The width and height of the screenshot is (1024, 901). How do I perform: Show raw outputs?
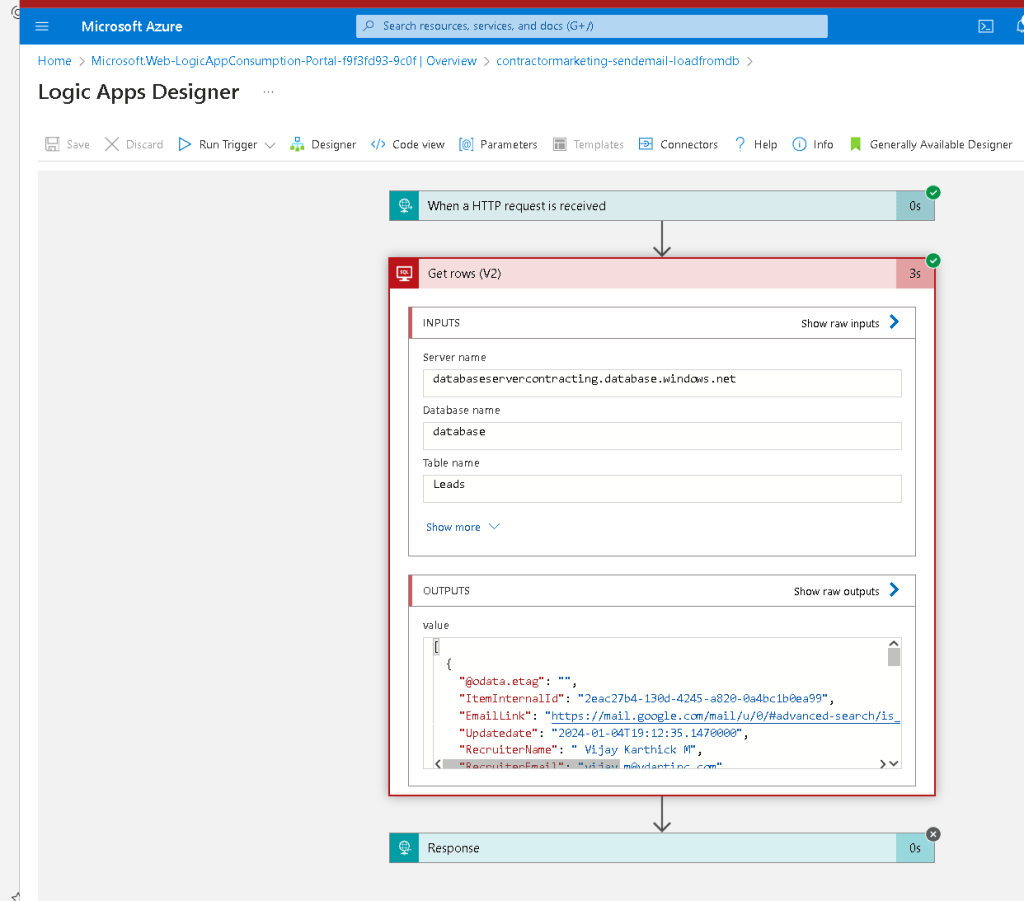click(x=836, y=591)
